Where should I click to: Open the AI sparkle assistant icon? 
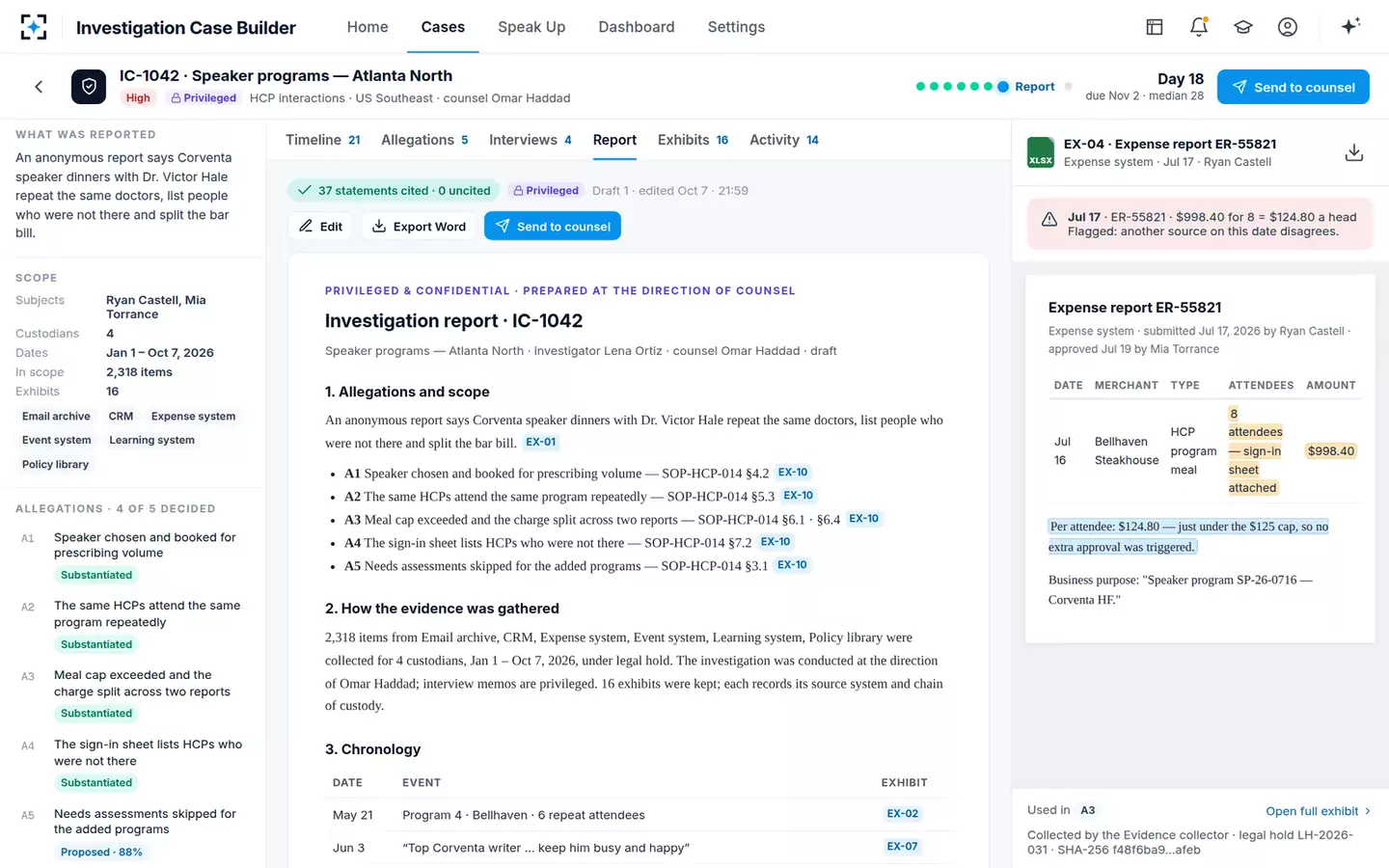click(1350, 26)
